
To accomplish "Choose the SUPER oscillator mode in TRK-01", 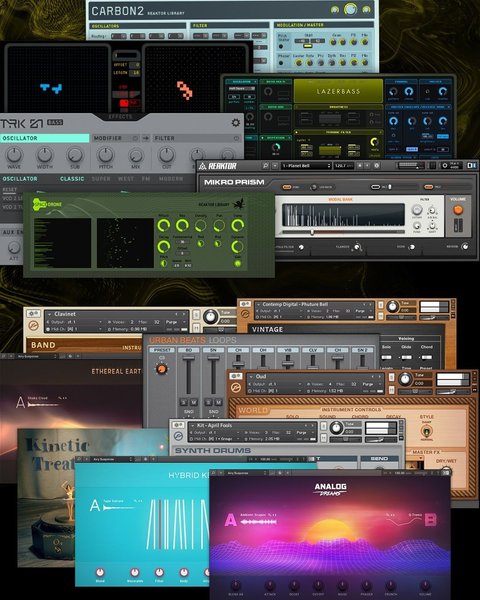I will [x=101, y=179].
